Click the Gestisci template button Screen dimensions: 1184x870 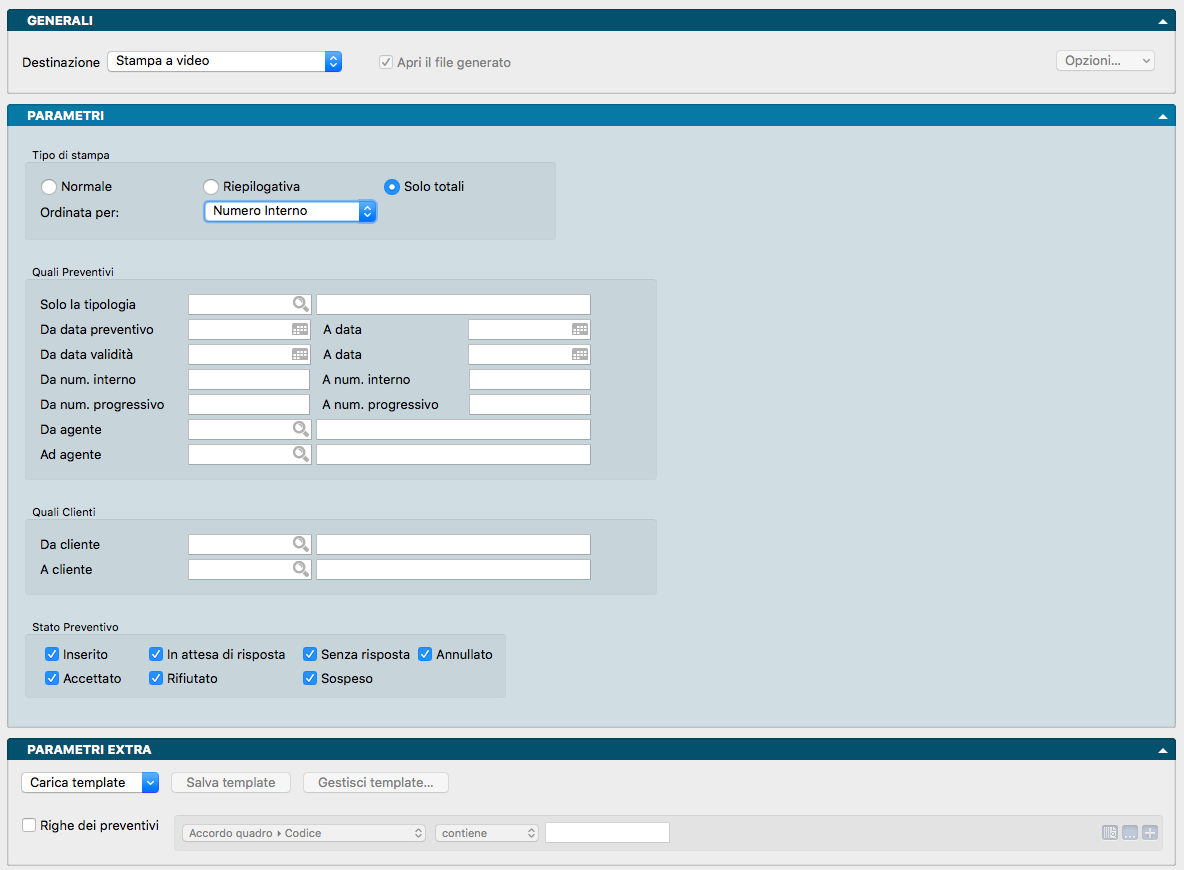pos(375,783)
